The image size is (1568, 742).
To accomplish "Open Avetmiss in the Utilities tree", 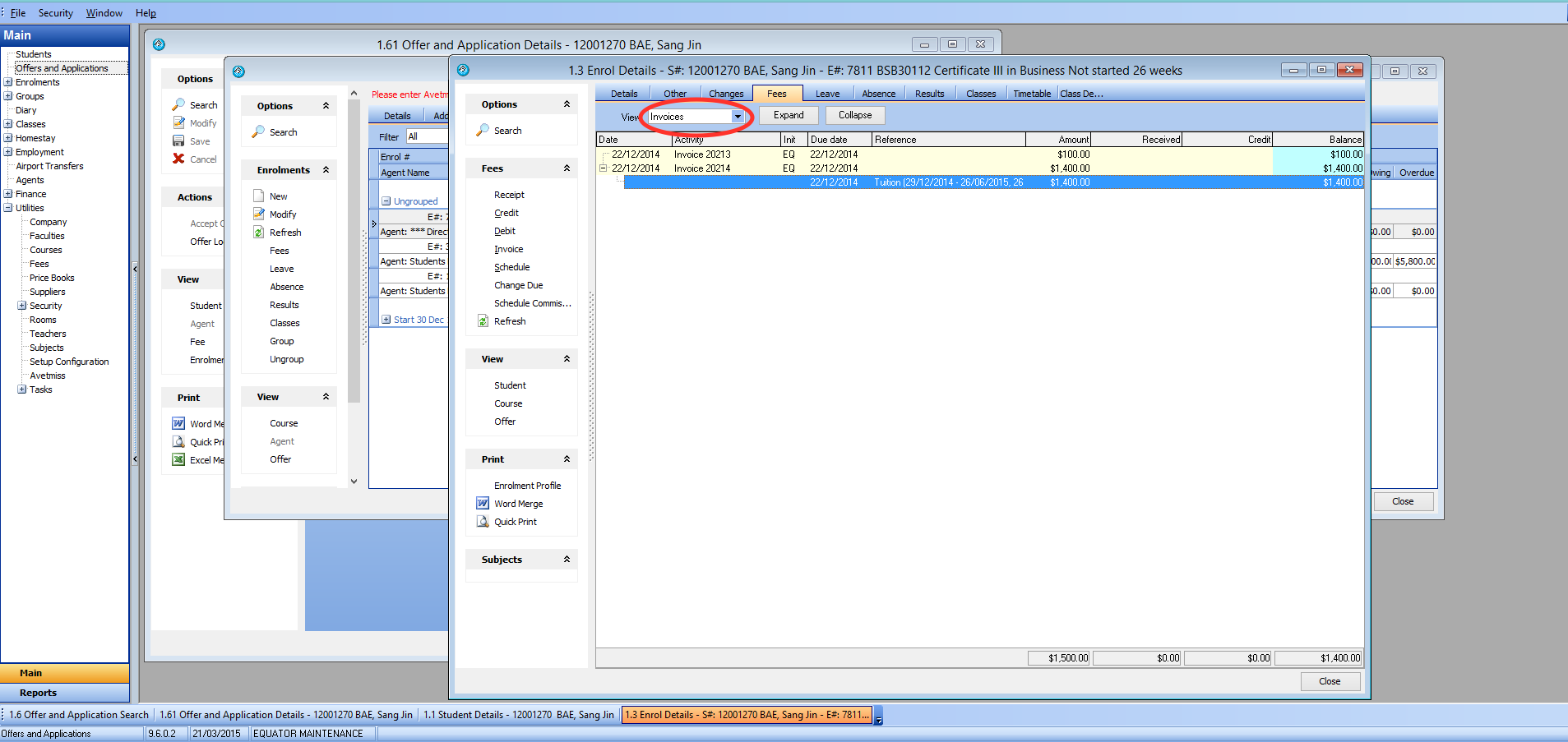I will tap(48, 376).
